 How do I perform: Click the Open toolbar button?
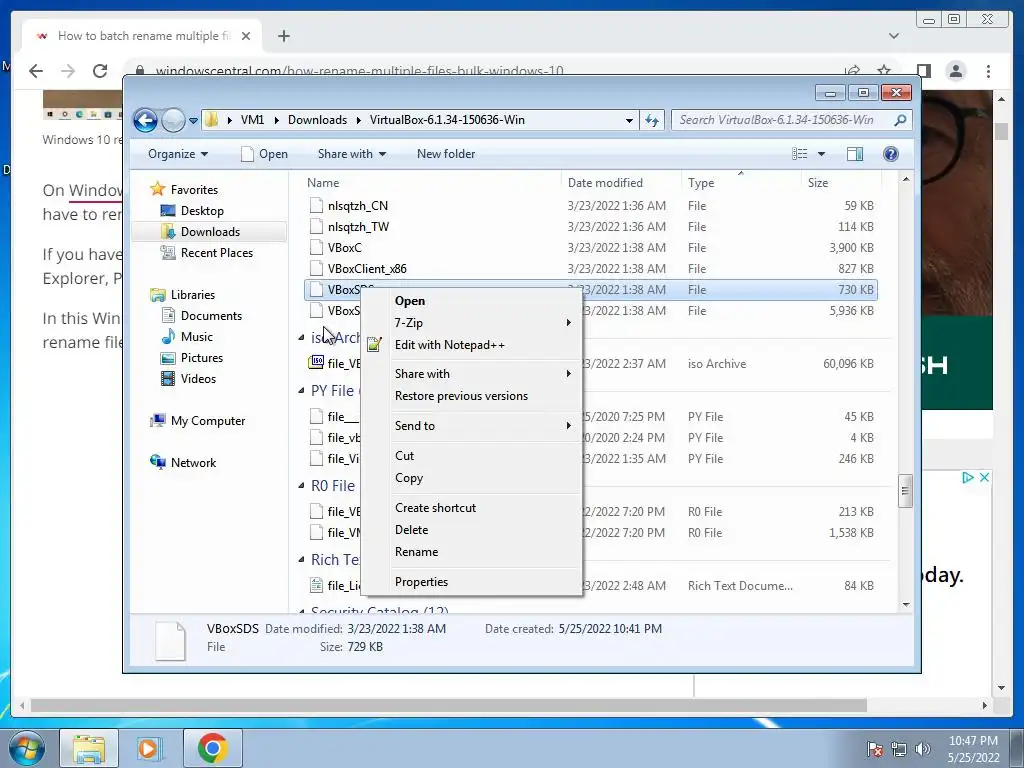coord(264,154)
